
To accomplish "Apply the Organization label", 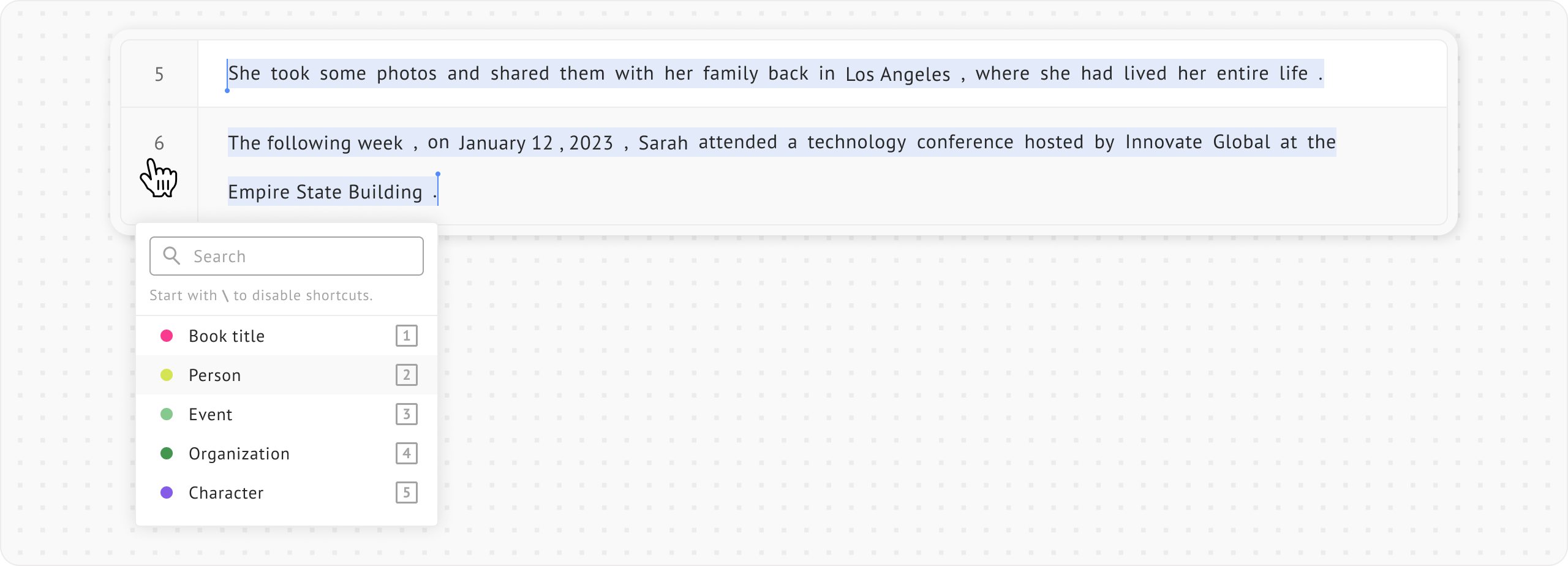I will (239, 453).
